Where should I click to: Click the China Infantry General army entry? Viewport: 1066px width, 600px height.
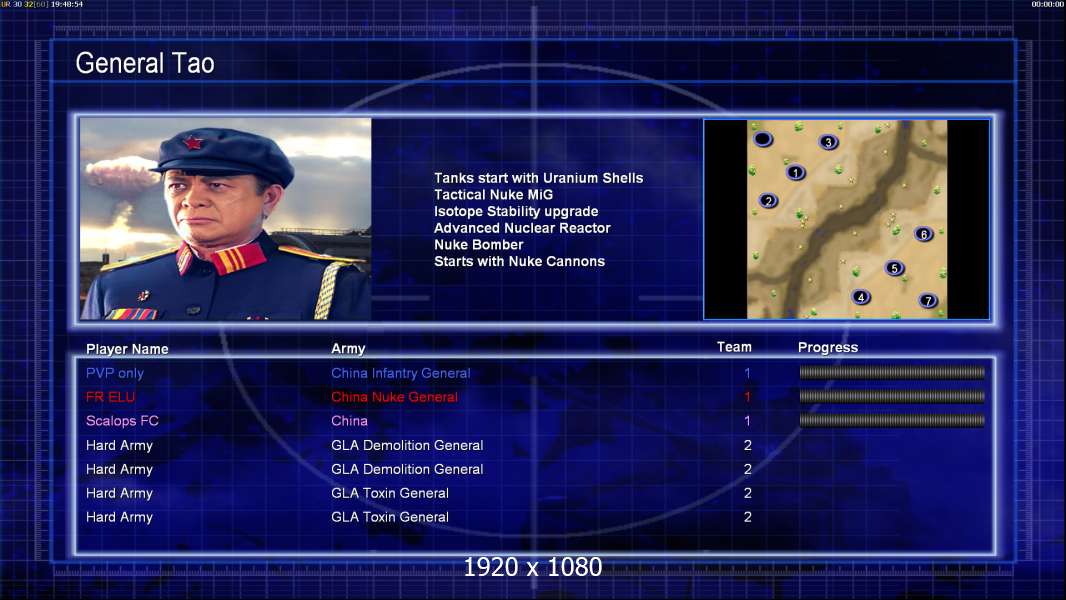(400, 373)
